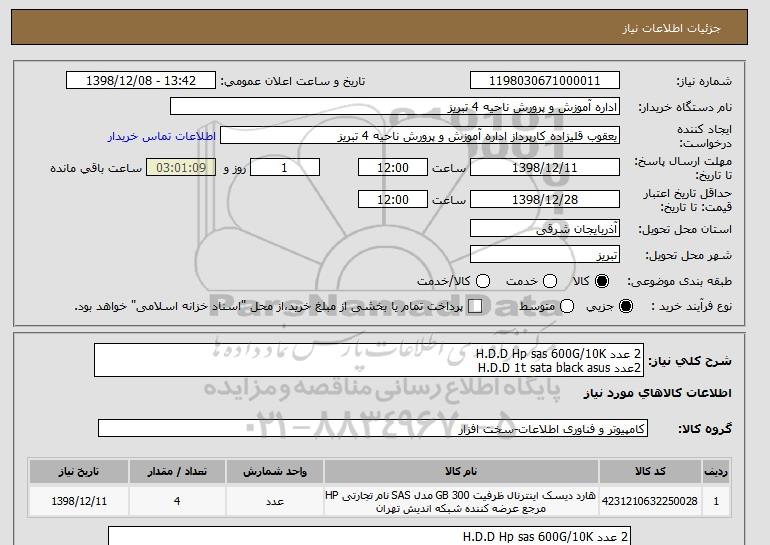Click the اطلاعات کالاهای مورد نیاز section heading
Viewport: 770px width, 545px height.
pos(658,393)
